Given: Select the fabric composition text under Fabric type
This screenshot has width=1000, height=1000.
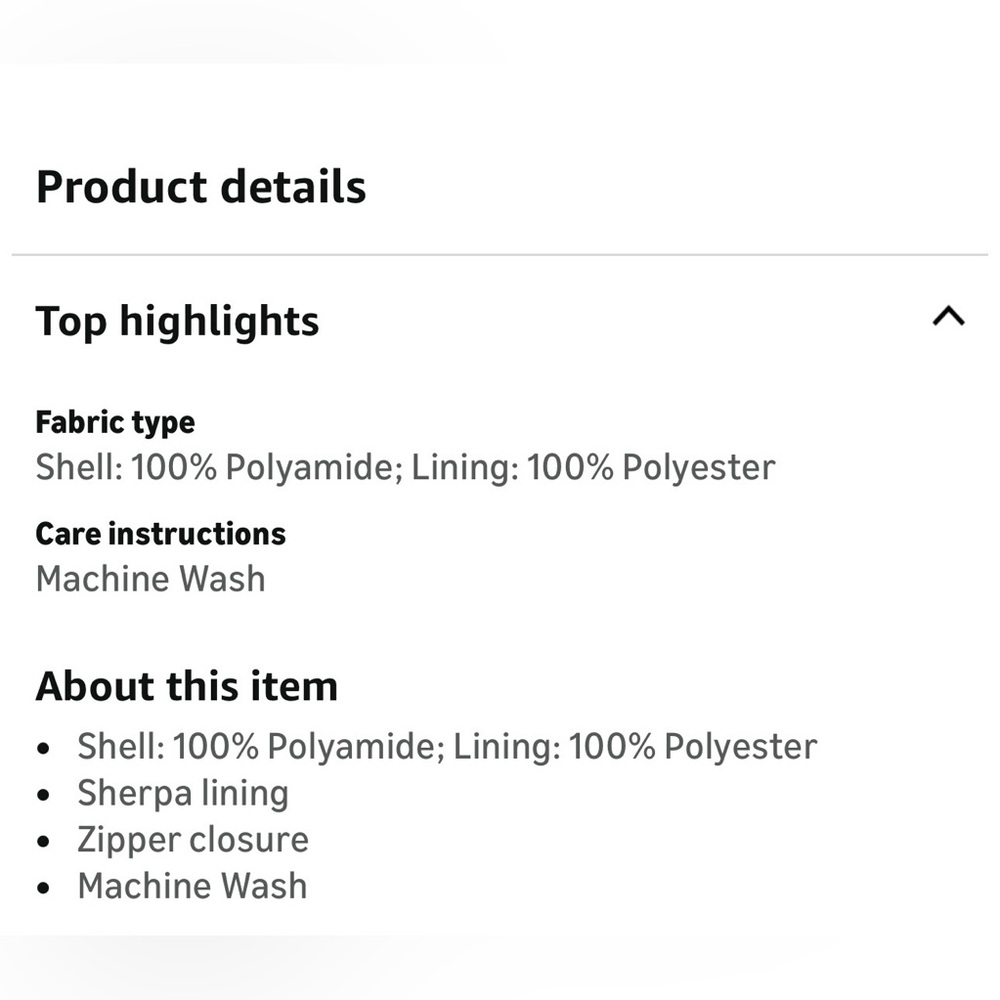Looking at the screenshot, I should tap(405, 467).
